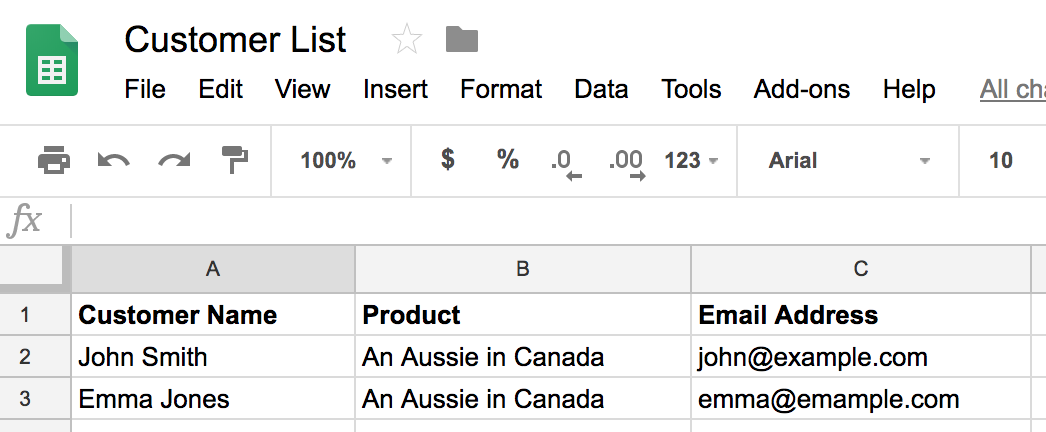Open the 100% zoom dropdown

[346, 161]
